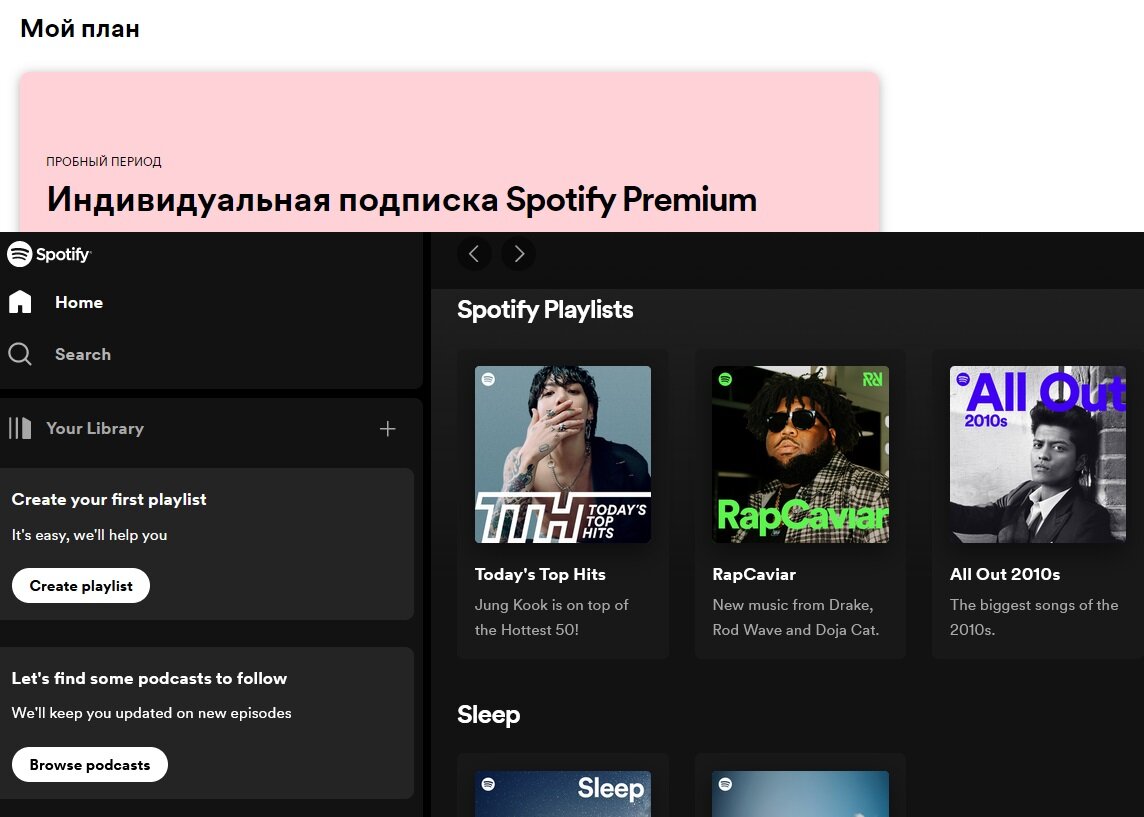This screenshot has height=817, width=1144.
Task: Click "Индивидуальная подписка Spotify Premium" plan title
Action: coord(402,199)
